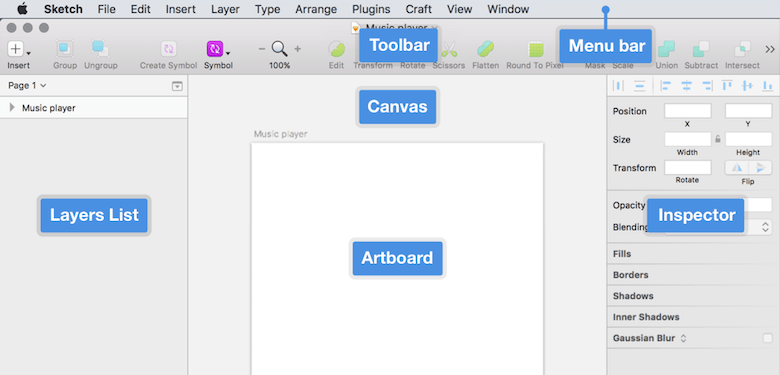Enable the Gaussian Blur checkbox
This screenshot has height=375, width=780.
click(x=768, y=338)
